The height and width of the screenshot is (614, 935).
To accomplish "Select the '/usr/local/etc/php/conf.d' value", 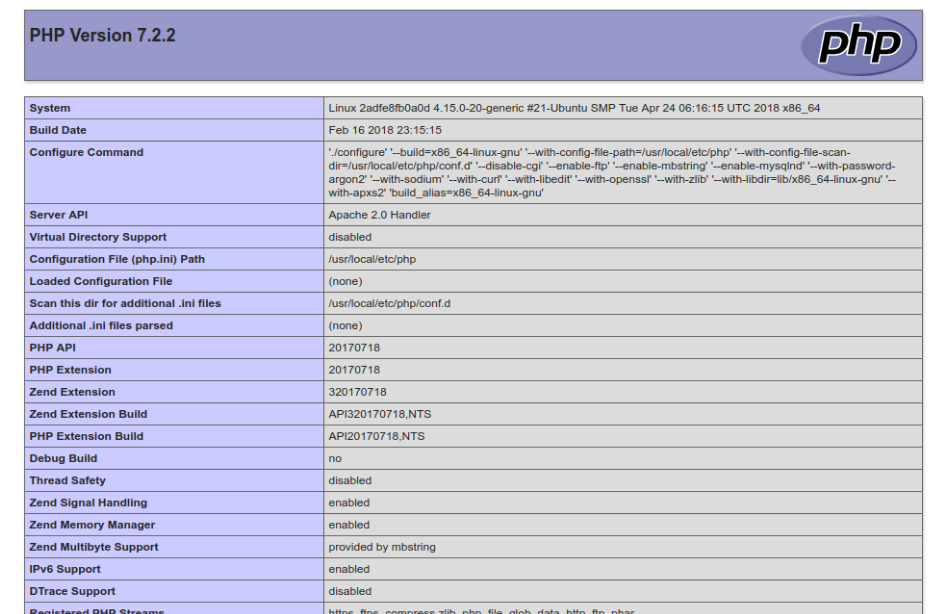I will [389, 303].
